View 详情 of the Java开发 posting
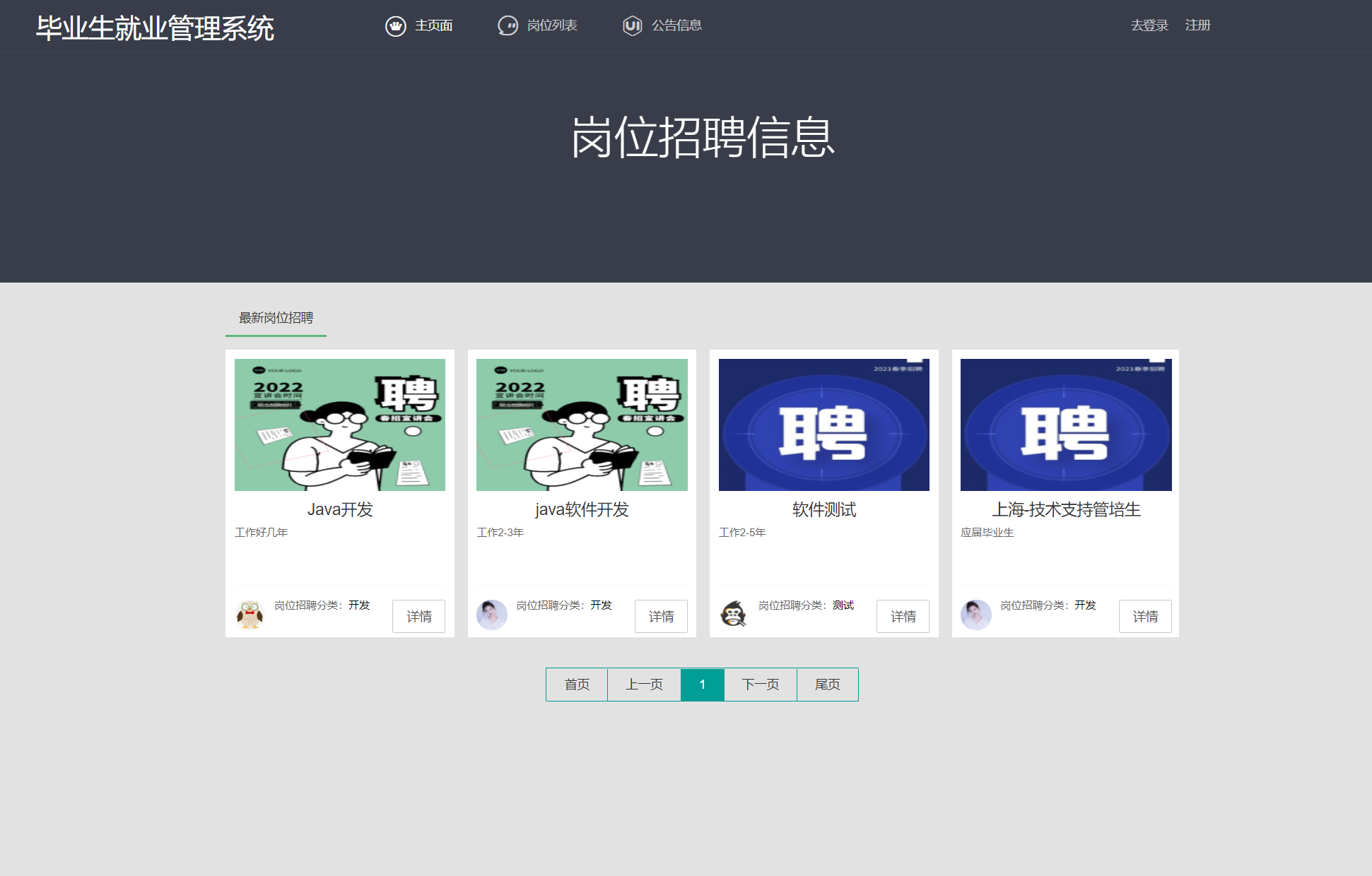 [418, 616]
